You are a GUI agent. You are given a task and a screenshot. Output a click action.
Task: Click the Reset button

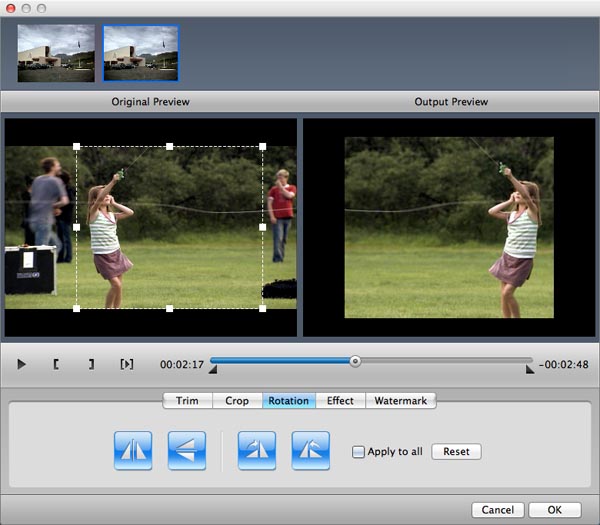(x=456, y=452)
